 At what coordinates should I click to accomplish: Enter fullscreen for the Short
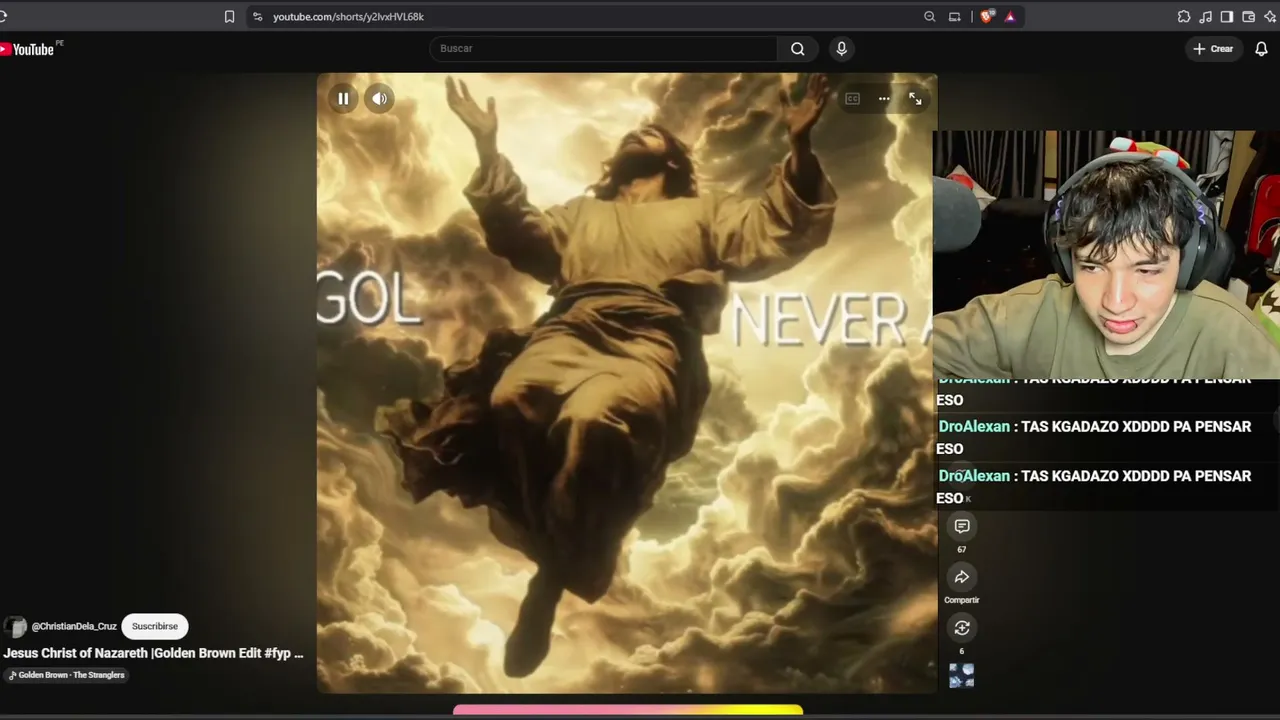pos(915,99)
